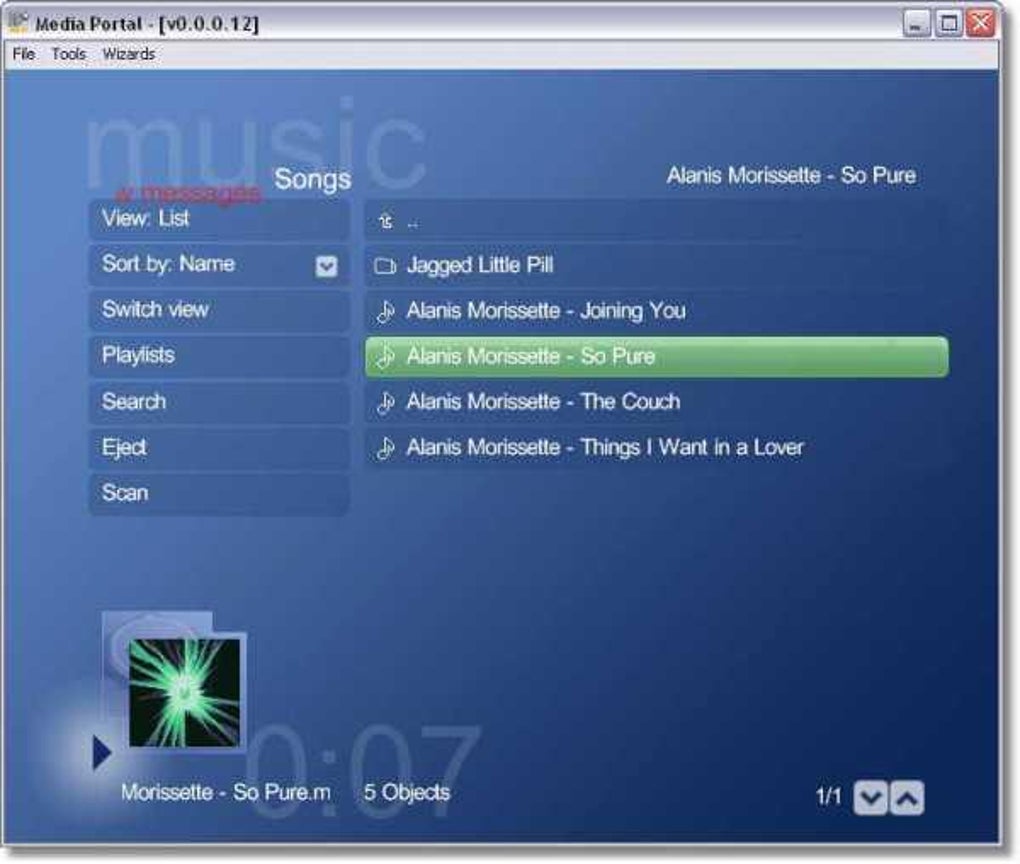Click the page up arrow button
Image resolution: width=1020 pixels, height=864 pixels.
(x=907, y=798)
